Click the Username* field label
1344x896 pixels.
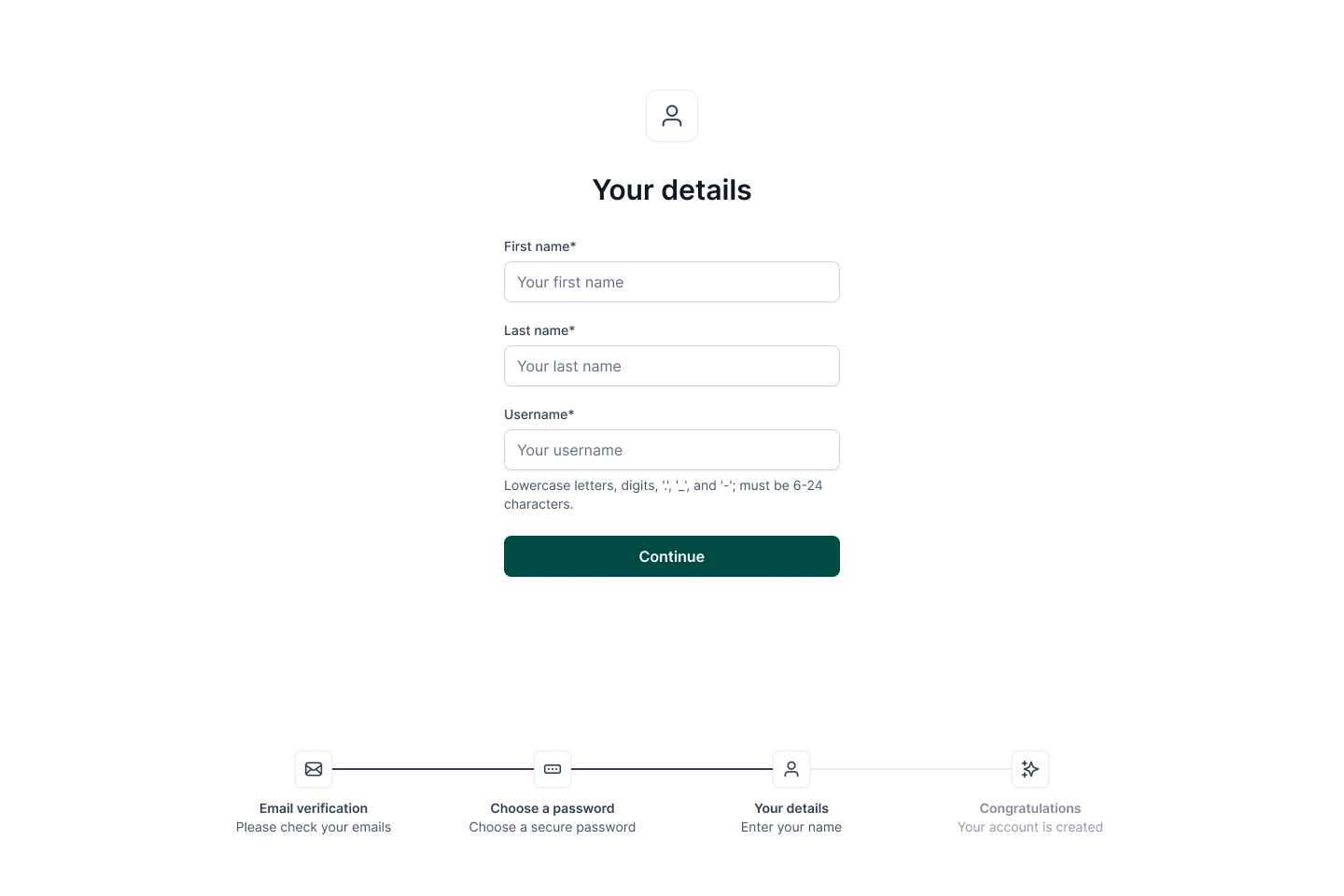pos(539,414)
